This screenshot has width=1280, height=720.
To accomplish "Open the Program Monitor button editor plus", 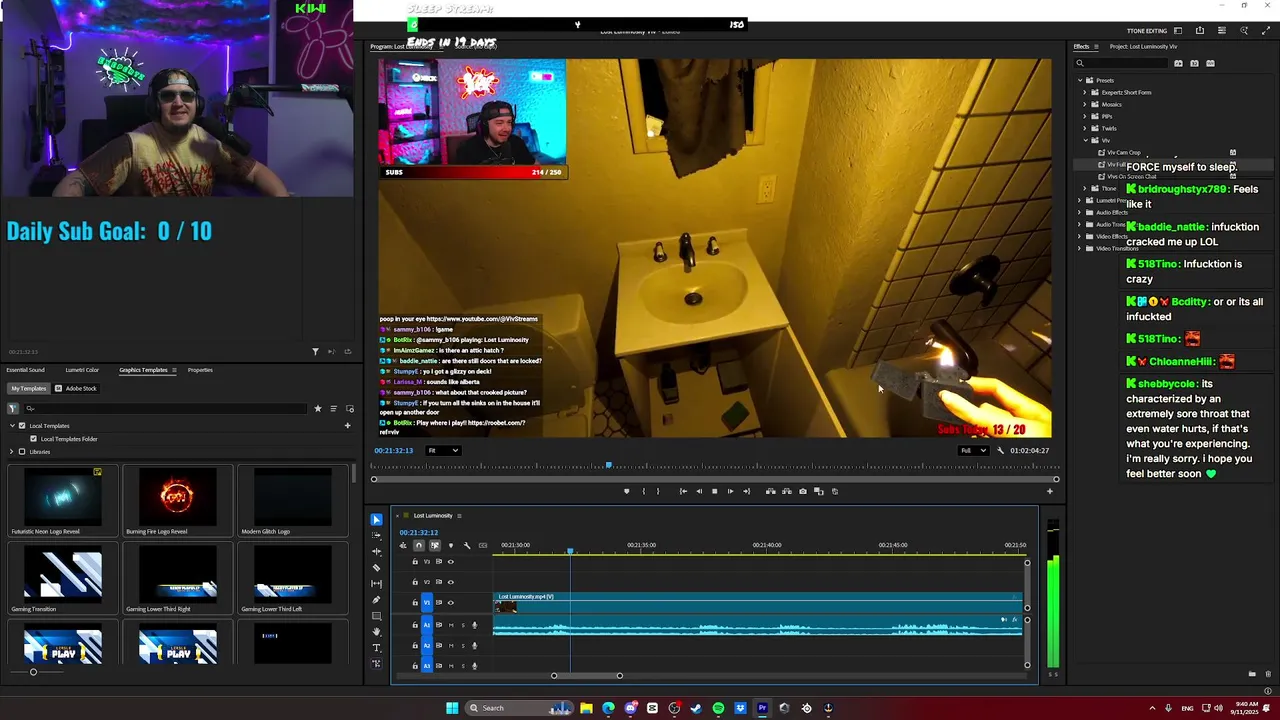I will click(1049, 491).
